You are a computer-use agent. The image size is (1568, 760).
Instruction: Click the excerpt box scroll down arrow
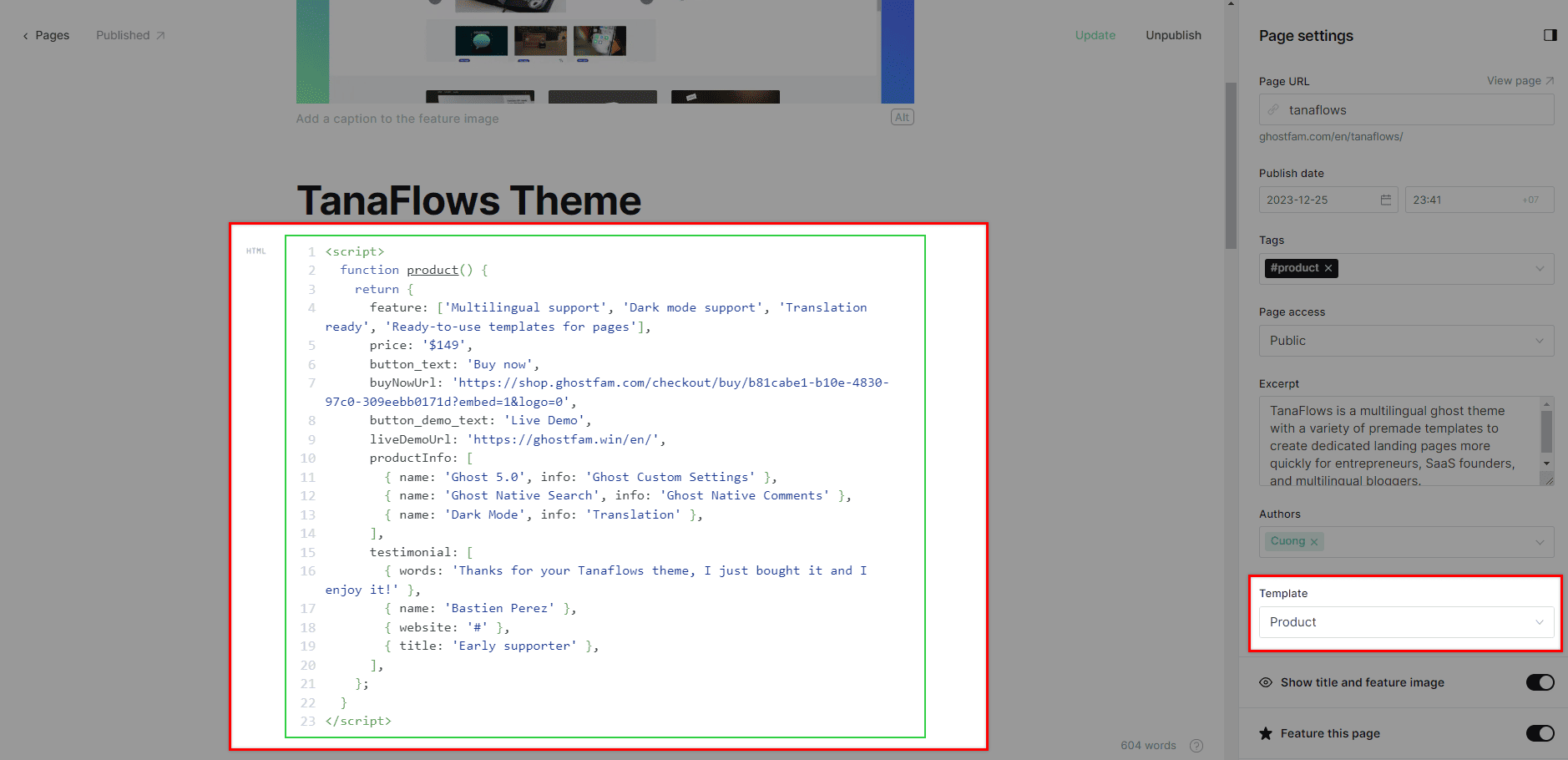pyautogui.click(x=1546, y=464)
